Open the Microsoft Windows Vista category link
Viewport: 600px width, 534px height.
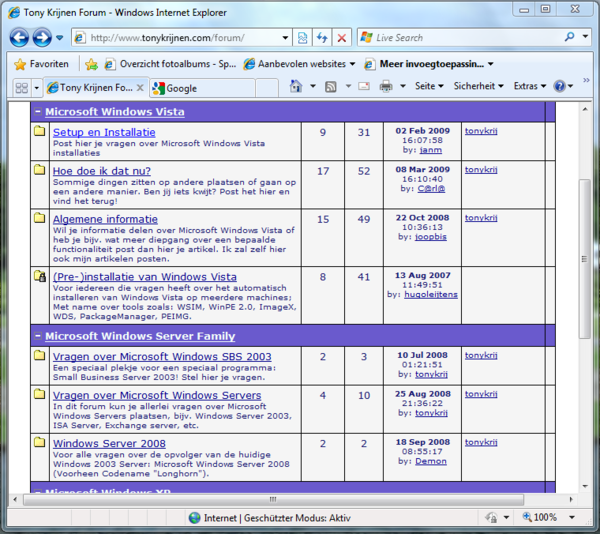115,112
